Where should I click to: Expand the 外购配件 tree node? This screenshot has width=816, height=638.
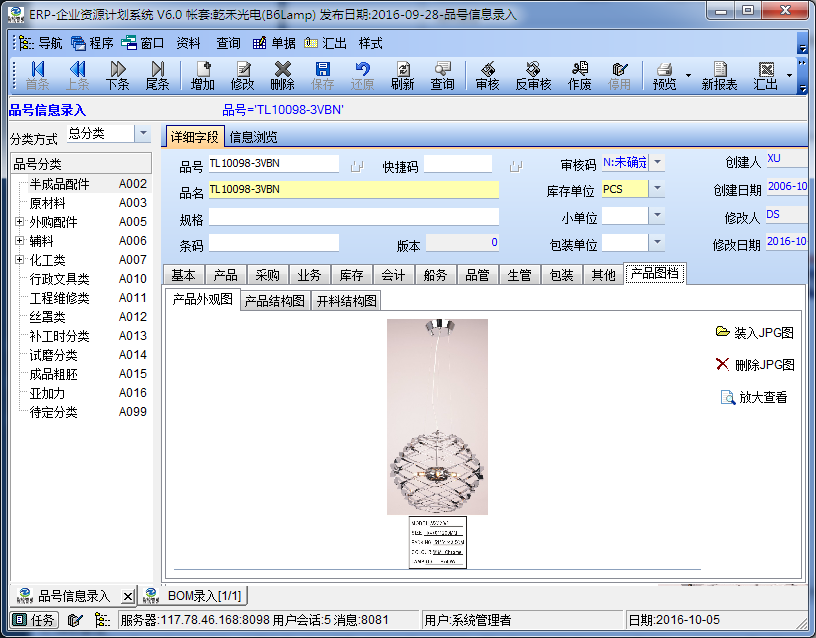click(19, 222)
